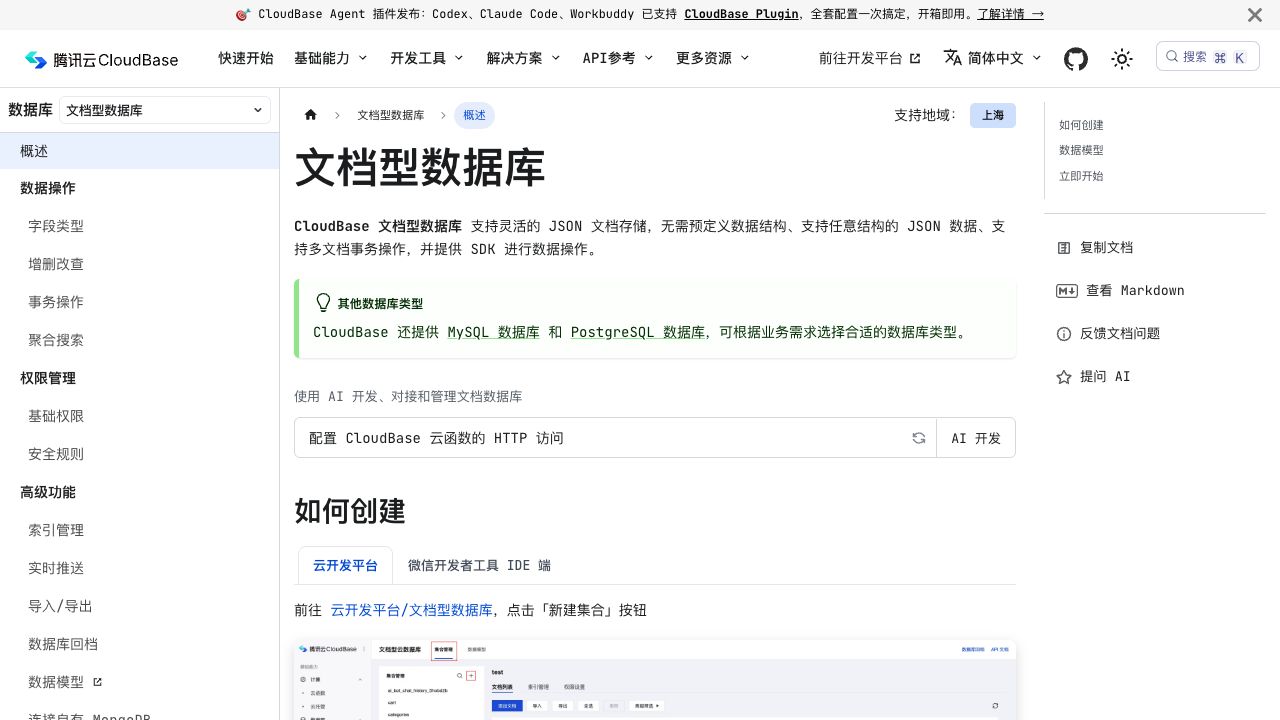Click the 反馈文档问题 info icon
This screenshot has width=1280, height=720.
(1064, 333)
